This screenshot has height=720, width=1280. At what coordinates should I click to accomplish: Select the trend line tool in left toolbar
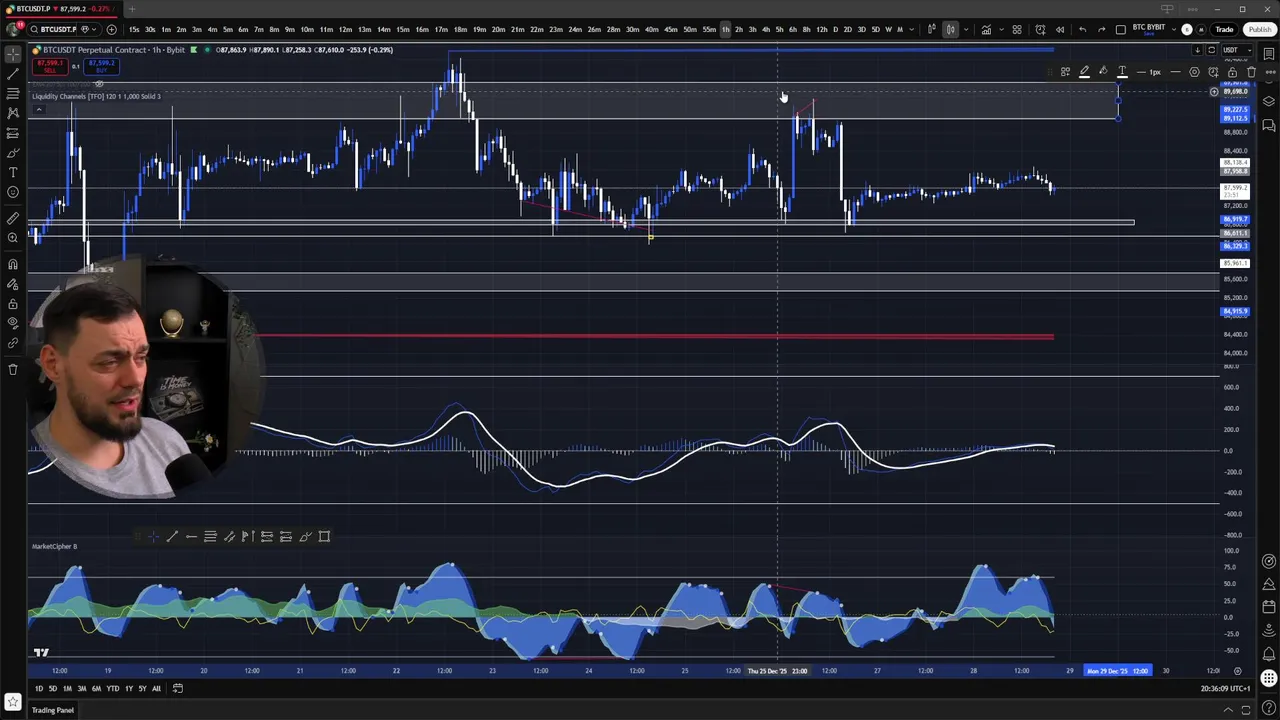tap(13, 74)
